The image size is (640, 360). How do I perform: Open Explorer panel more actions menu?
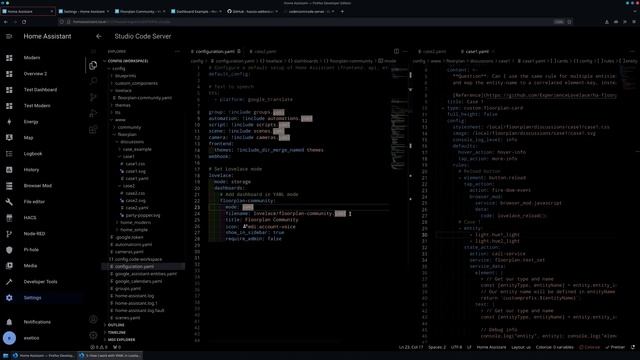point(177,51)
